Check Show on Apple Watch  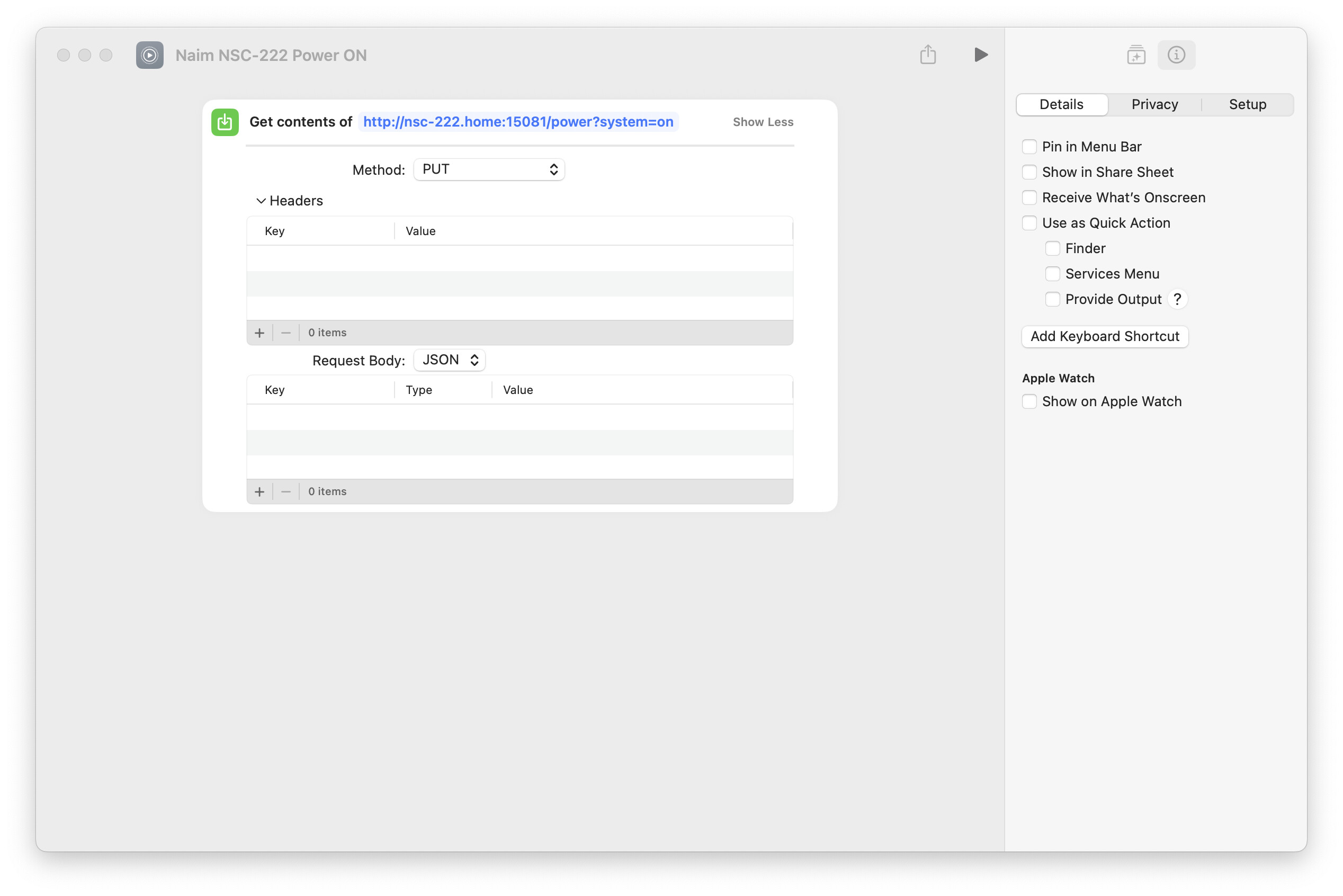pyautogui.click(x=1028, y=401)
